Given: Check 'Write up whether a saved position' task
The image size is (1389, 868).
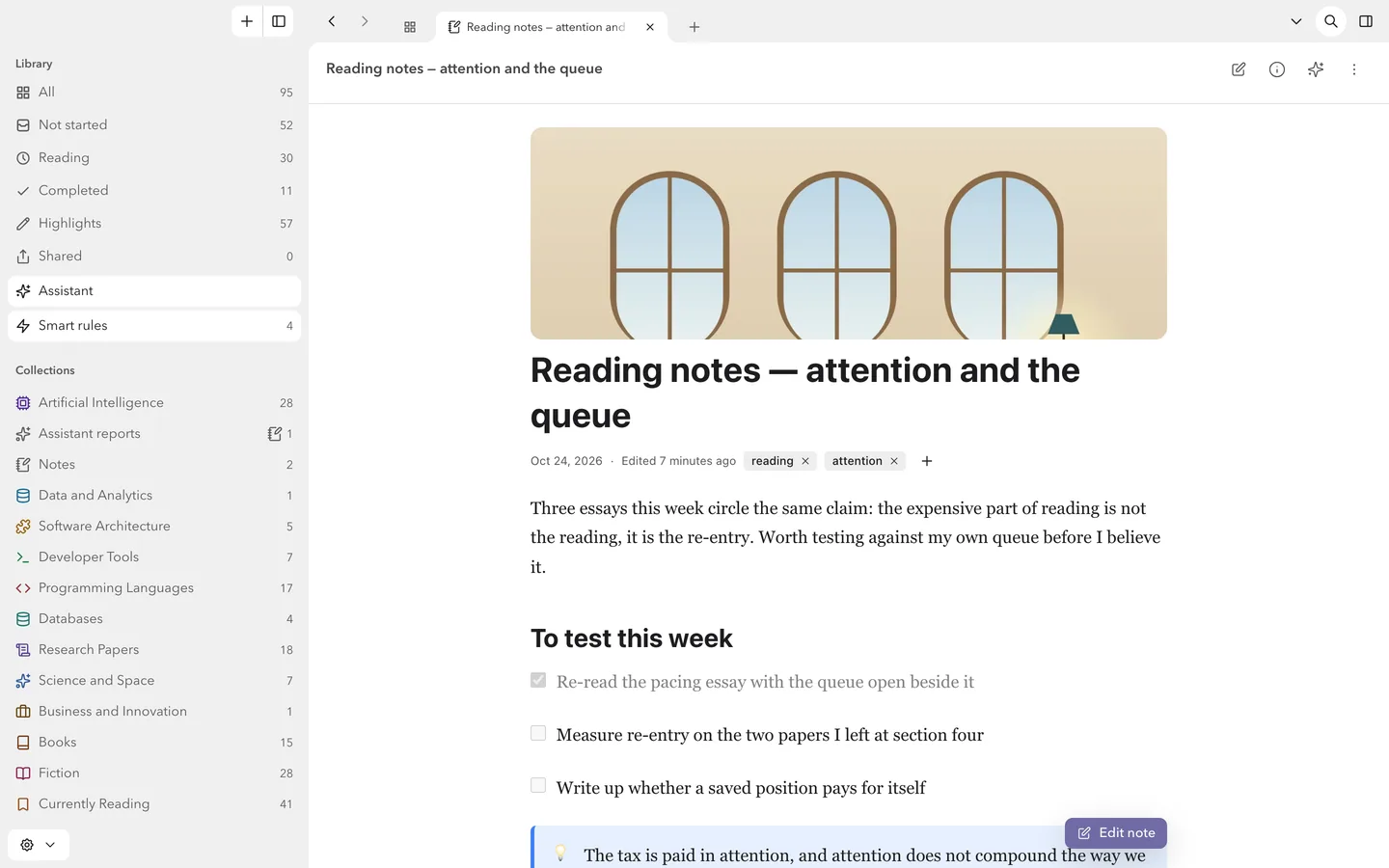Looking at the screenshot, I should (x=538, y=786).
